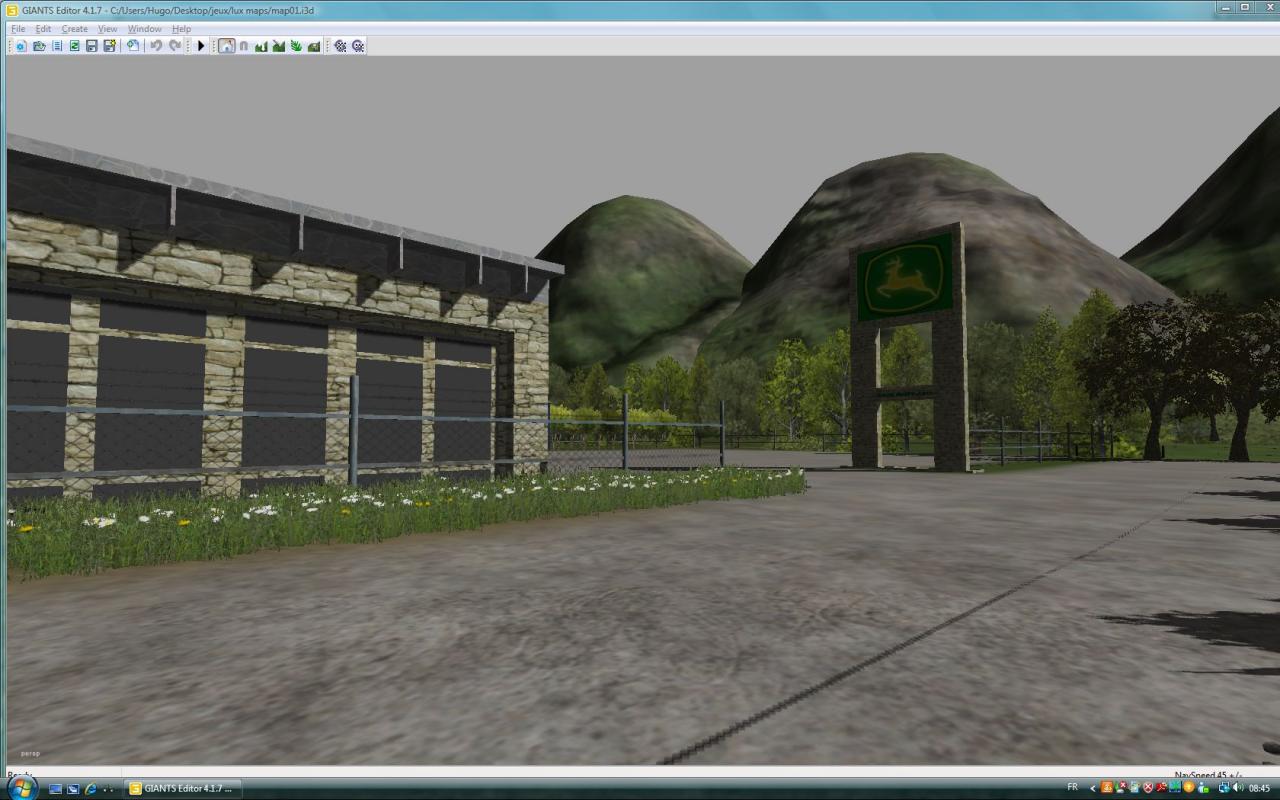
Task: Select the foliage paint grass icon
Action: coord(296,46)
